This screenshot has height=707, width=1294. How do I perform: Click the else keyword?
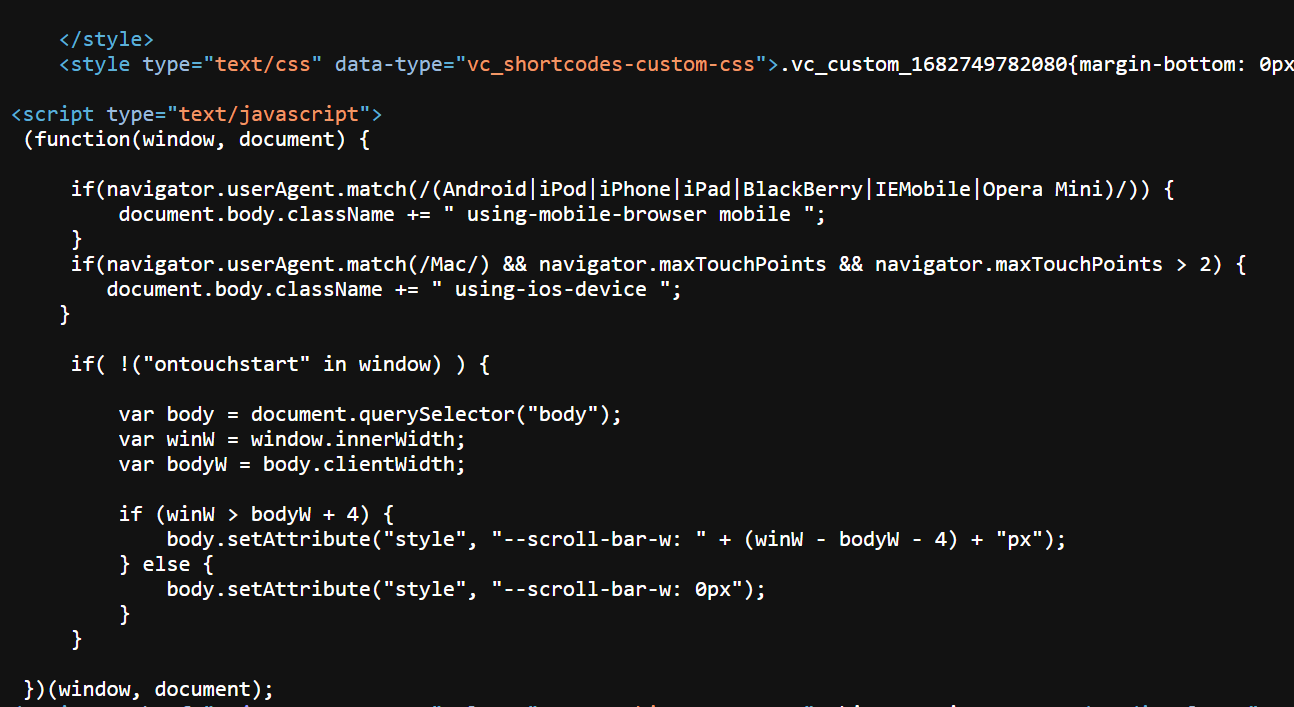(166, 565)
